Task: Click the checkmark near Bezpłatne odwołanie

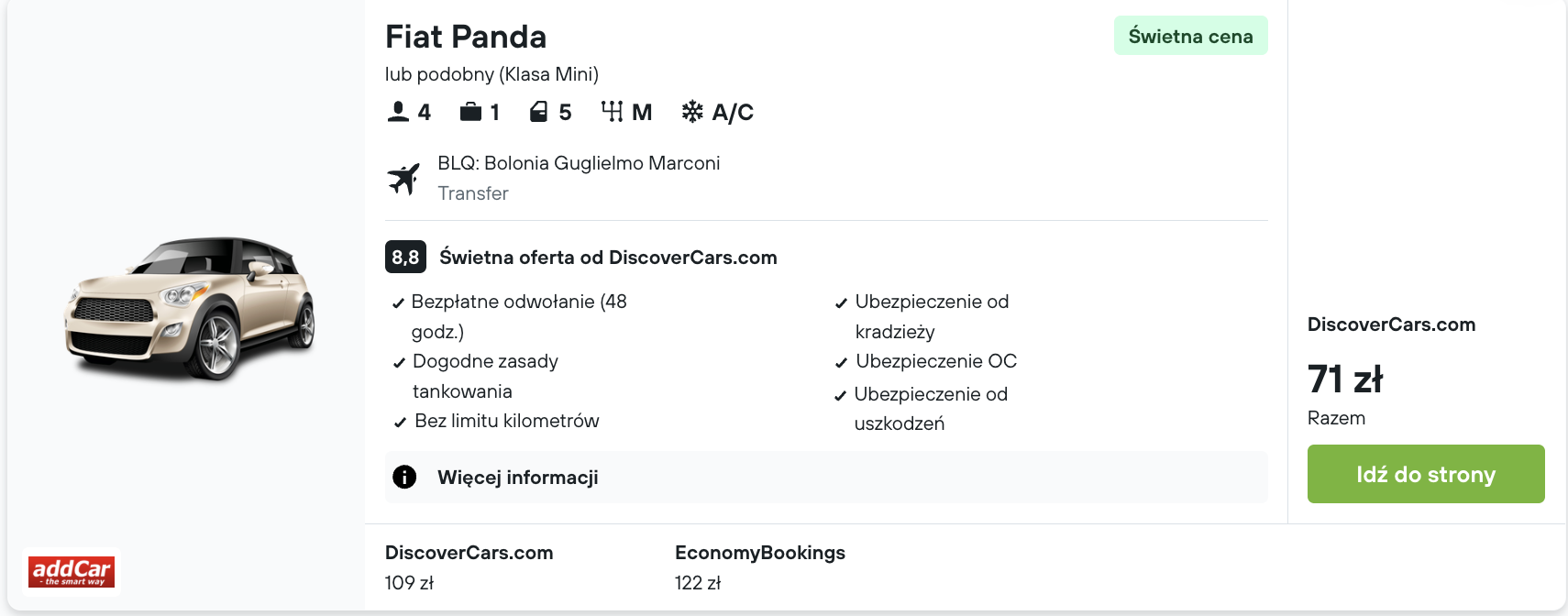Action: pos(398,302)
